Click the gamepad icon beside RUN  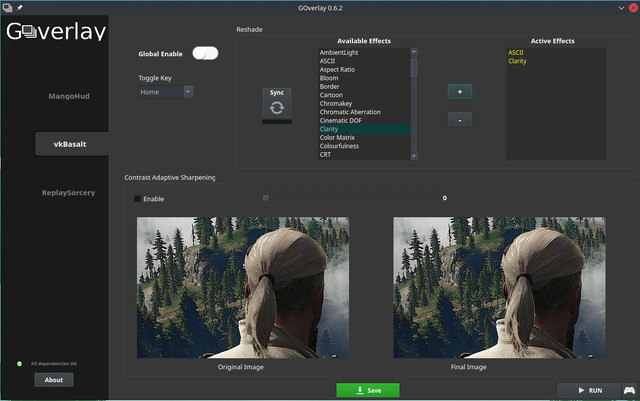click(628, 390)
